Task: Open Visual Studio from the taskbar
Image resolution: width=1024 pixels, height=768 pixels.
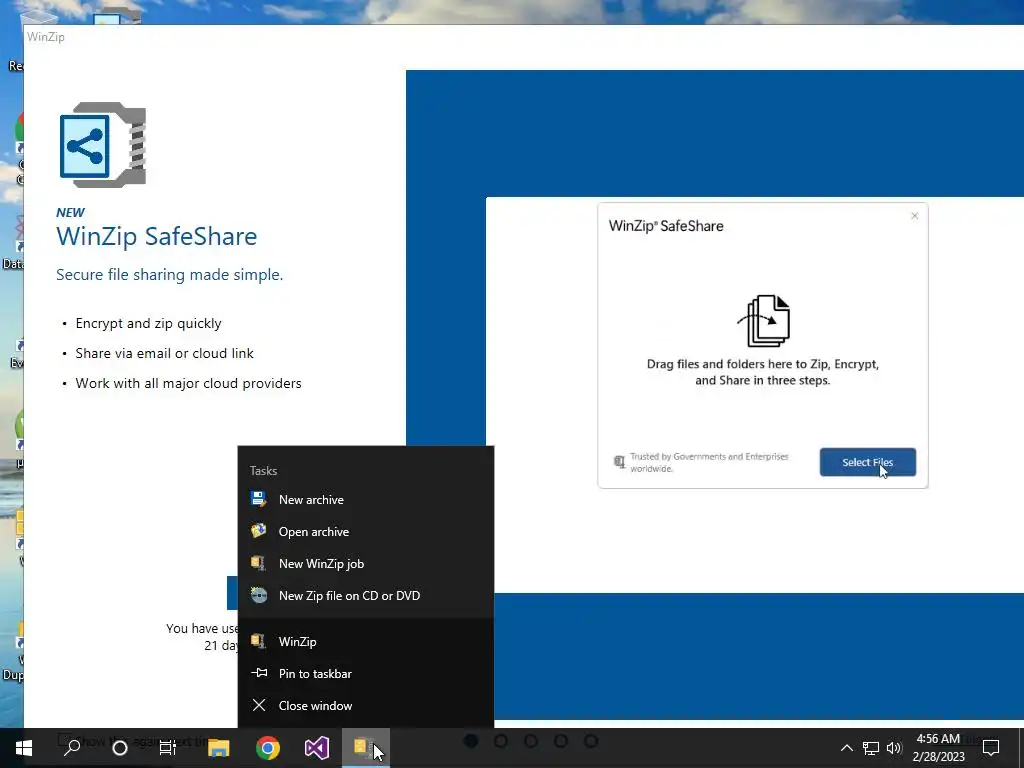Action: coord(317,748)
